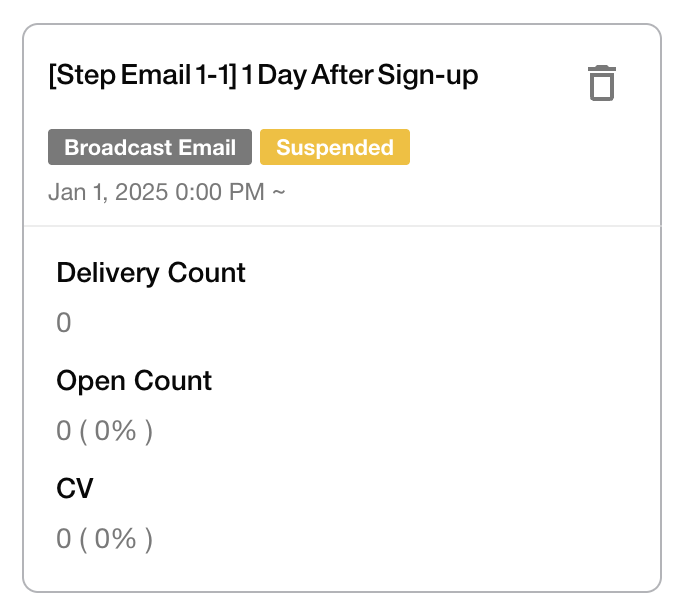Click the Open Count 0% rate
The image size is (686, 614).
(116, 431)
